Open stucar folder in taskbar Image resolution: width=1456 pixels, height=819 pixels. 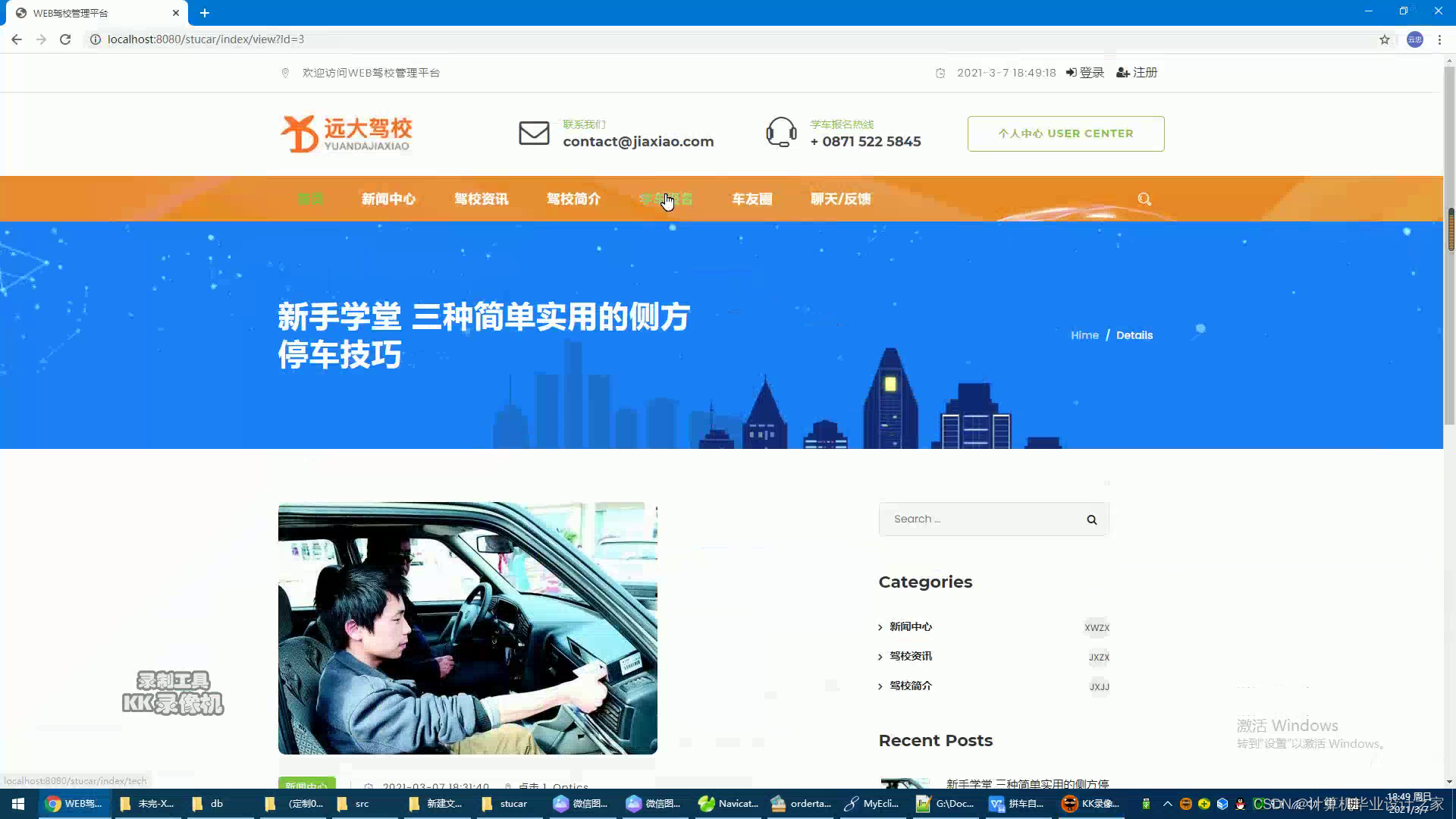click(505, 804)
